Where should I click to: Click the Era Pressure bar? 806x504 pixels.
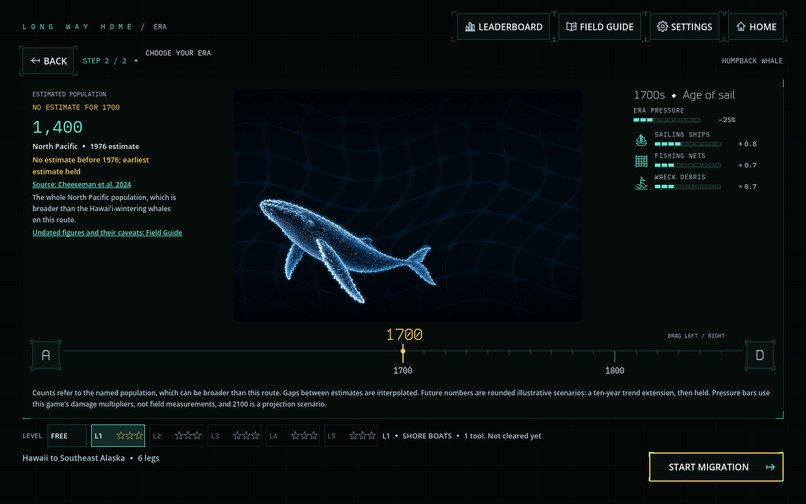(666, 120)
